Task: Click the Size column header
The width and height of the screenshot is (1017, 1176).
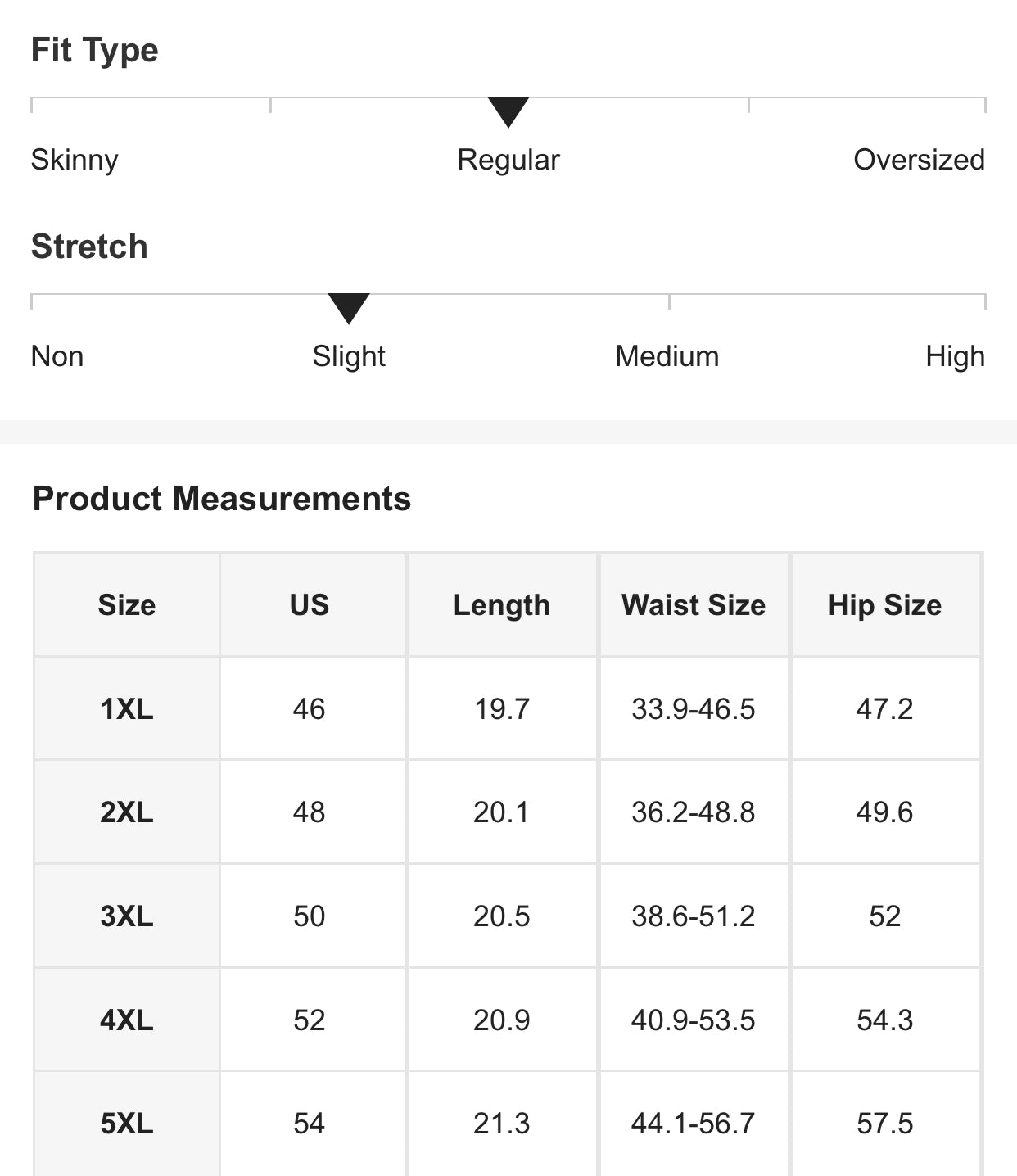Action: [127, 605]
